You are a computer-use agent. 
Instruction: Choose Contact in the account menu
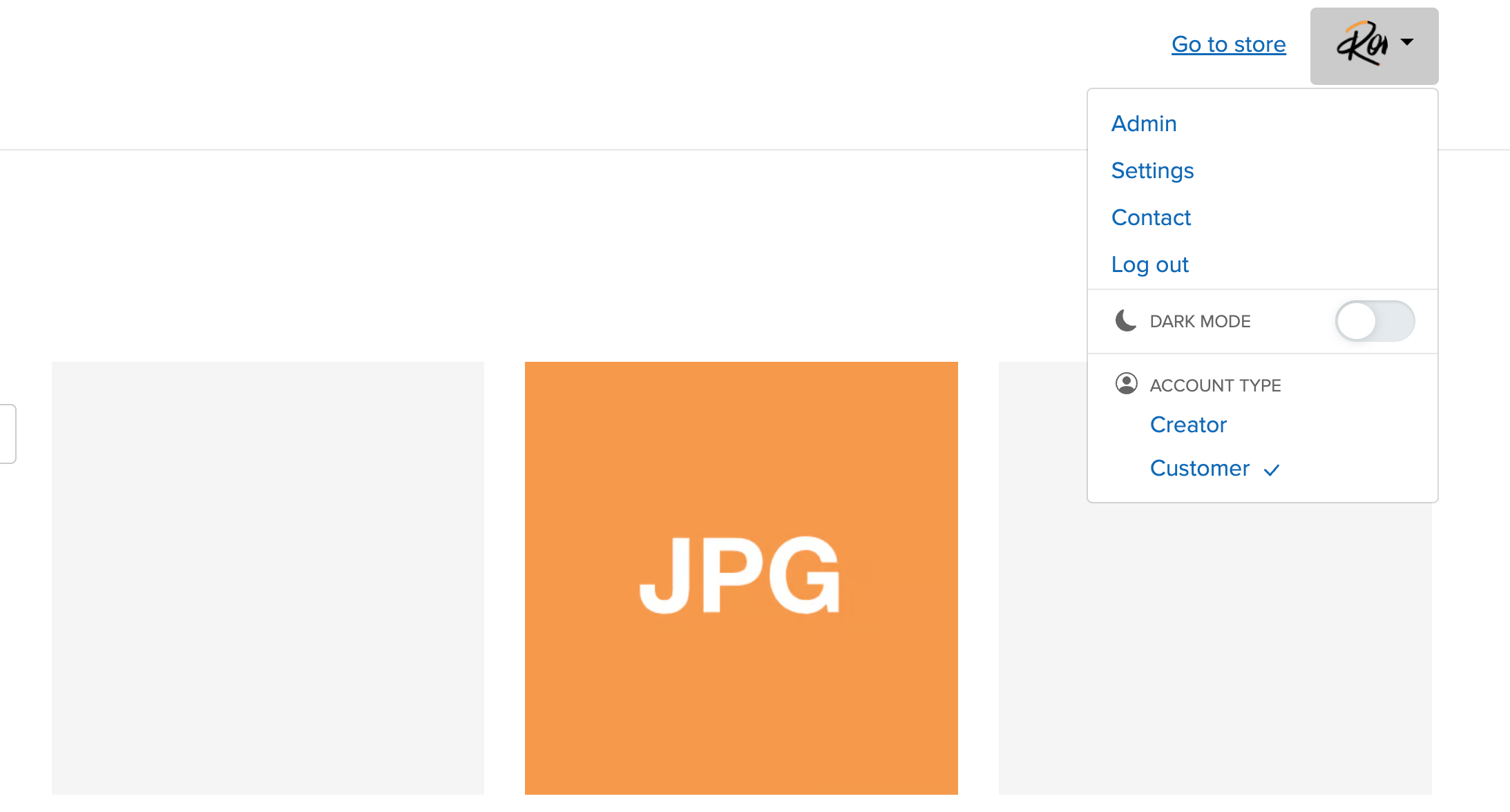coord(1151,217)
